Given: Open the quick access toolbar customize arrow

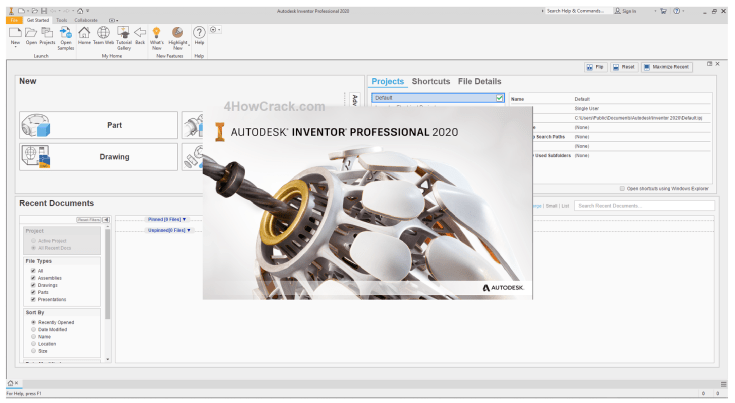Looking at the screenshot, I should point(88,11).
